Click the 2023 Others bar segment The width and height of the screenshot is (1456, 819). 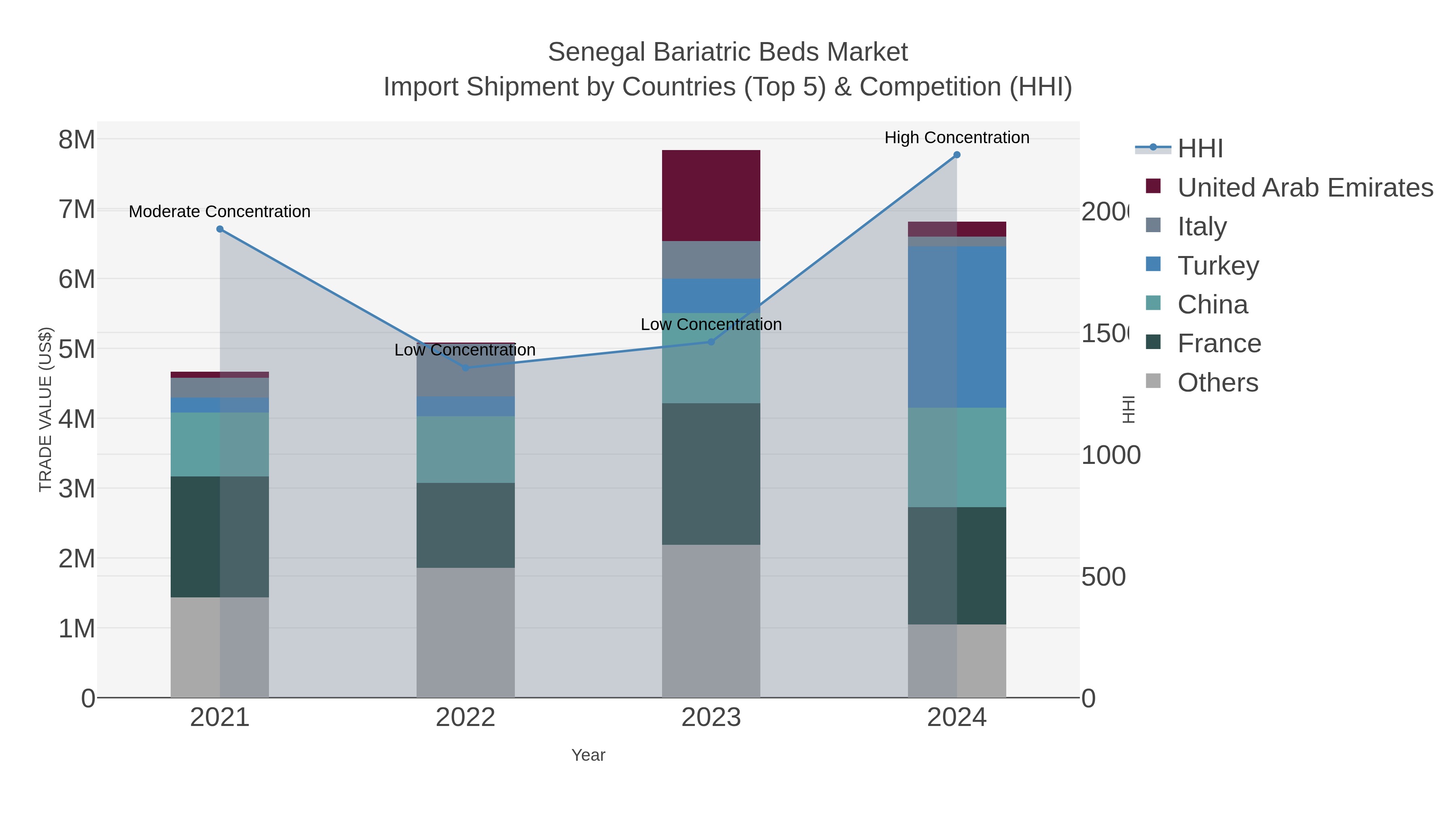coord(711,622)
